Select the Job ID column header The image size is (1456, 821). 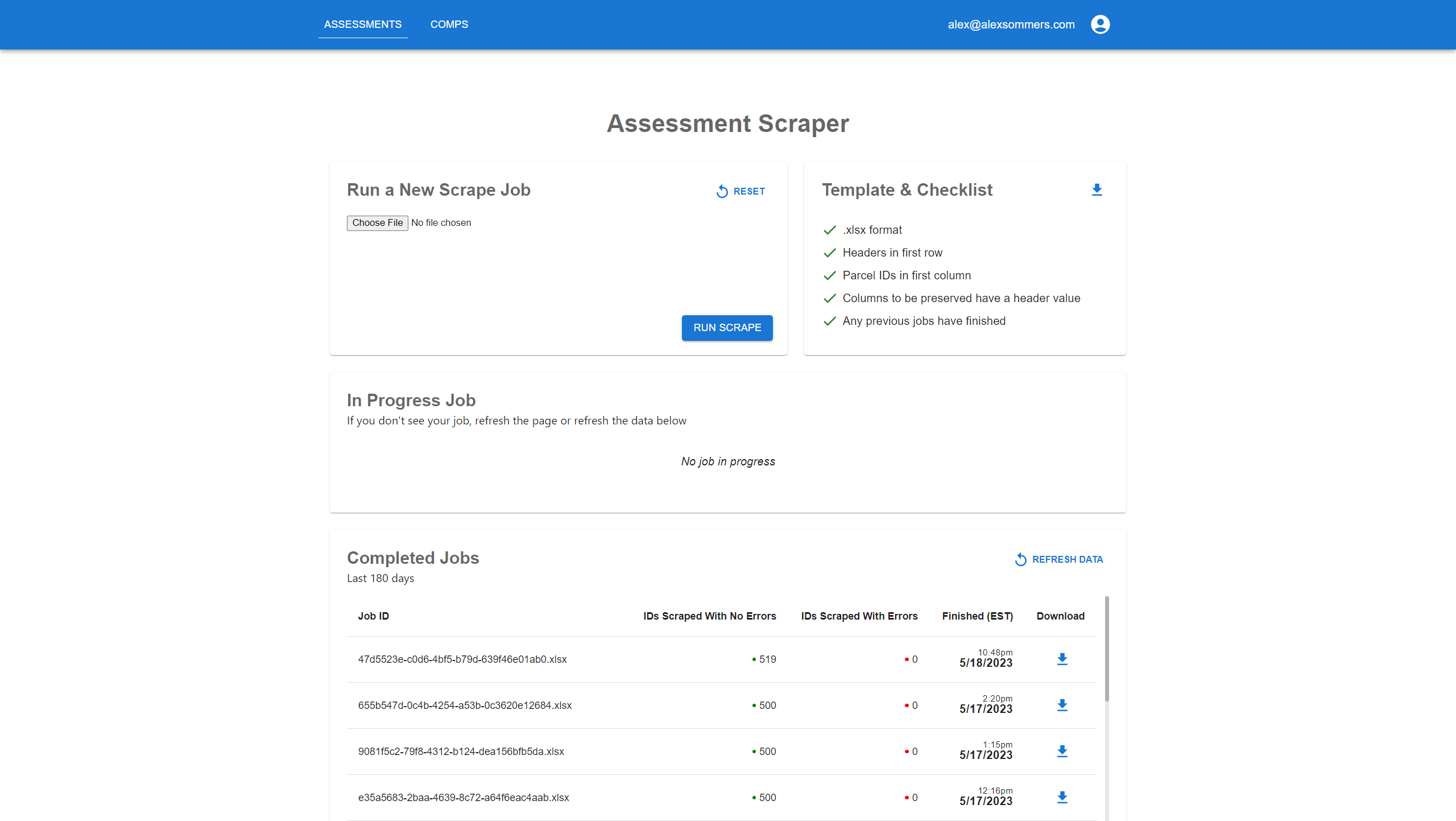[x=374, y=616]
